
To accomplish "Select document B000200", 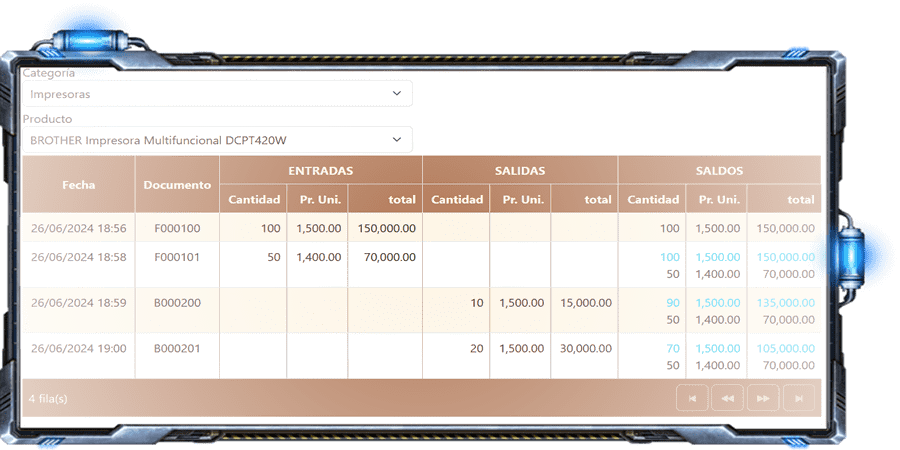I will tap(177, 302).
